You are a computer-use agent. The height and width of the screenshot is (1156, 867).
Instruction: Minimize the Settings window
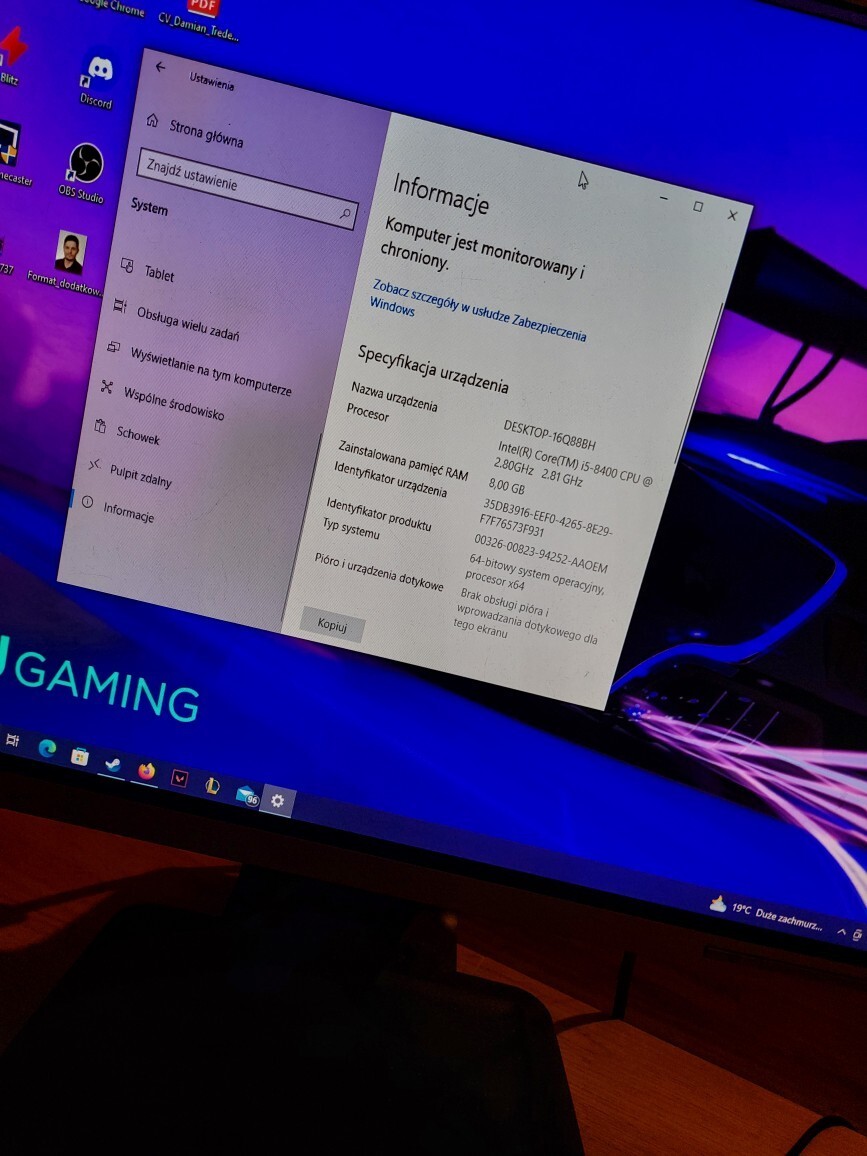(x=664, y=198)
